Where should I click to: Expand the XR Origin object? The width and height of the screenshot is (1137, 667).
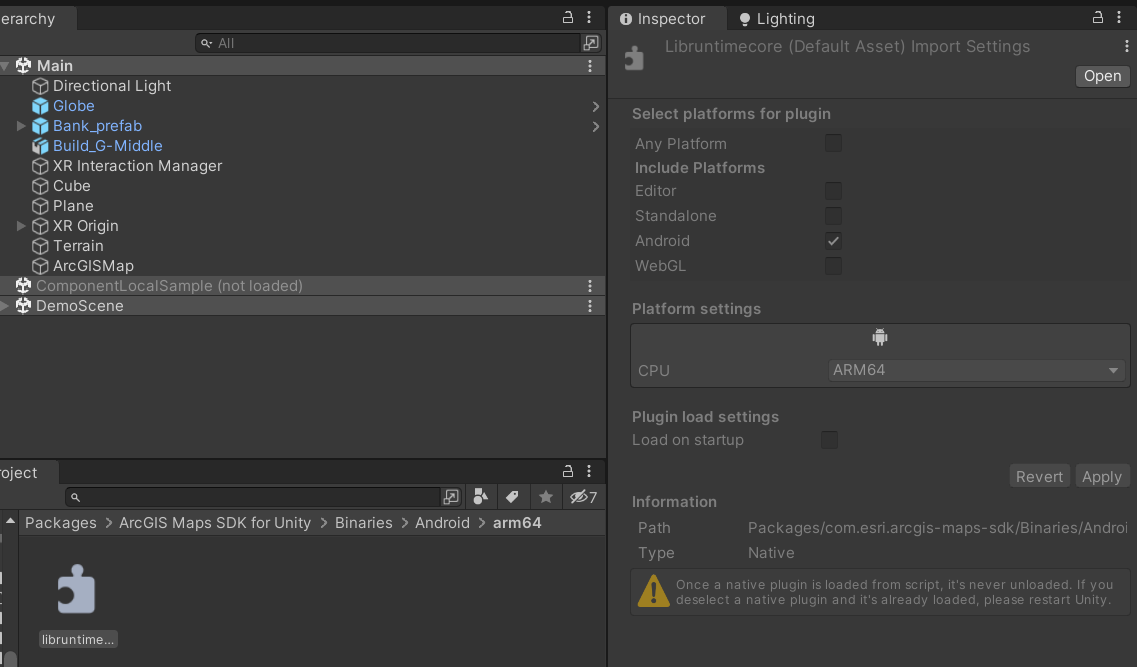pyautogui.click(x=21, y=226)
